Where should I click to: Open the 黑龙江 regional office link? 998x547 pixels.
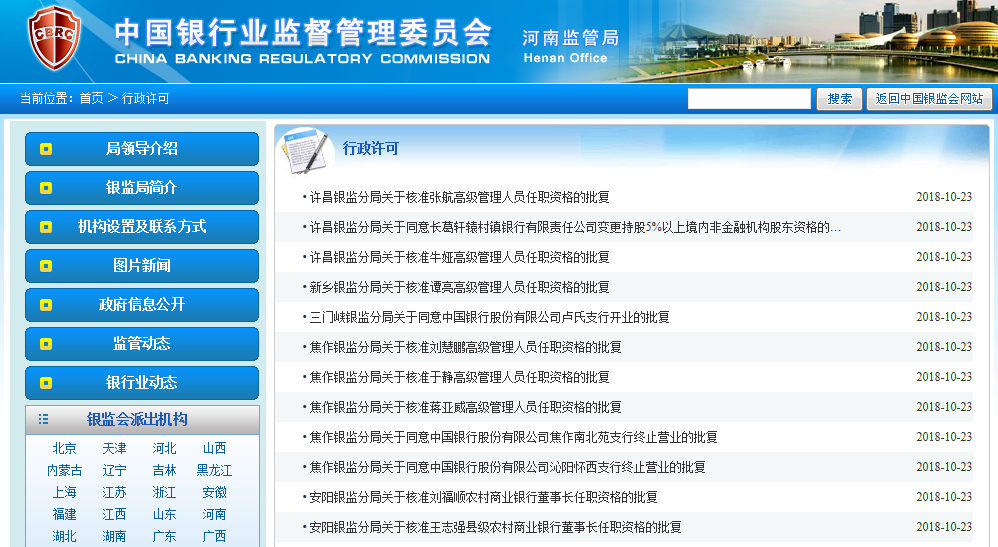214,471
